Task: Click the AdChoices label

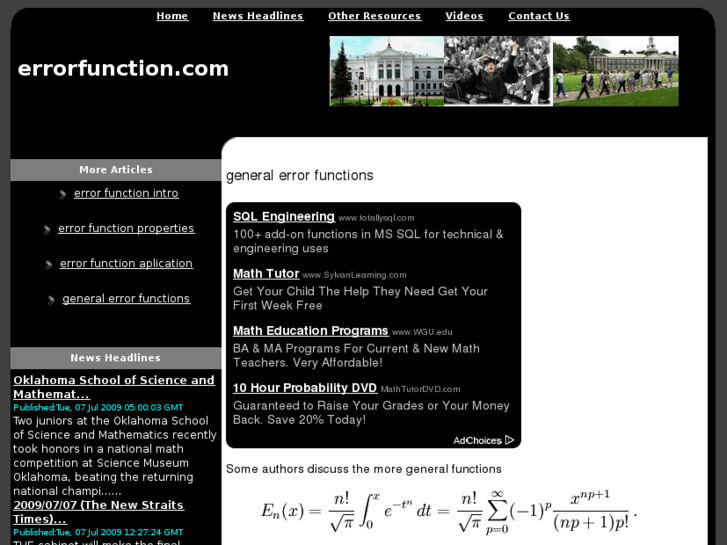Action: (x=478, y=441)
